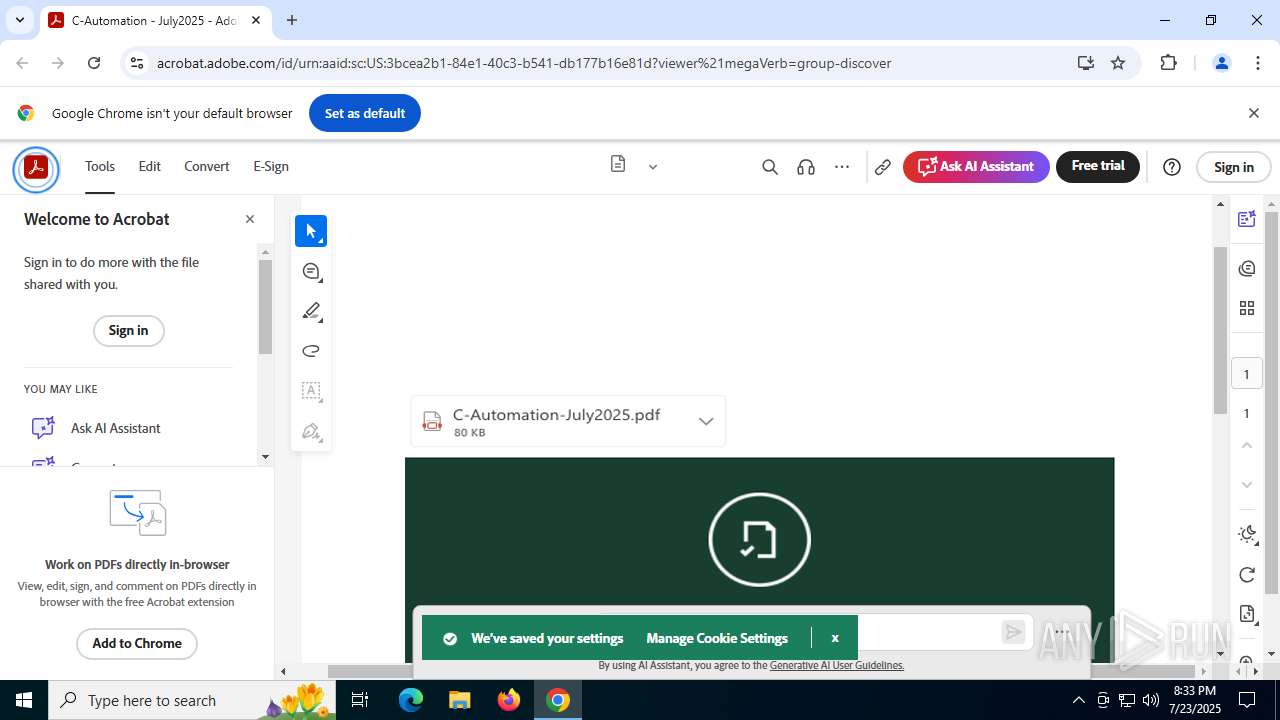Viewport: 1280px width, 720px height.
Task: Open Firefox from taskbar
Action: click(x=509, y=700)
